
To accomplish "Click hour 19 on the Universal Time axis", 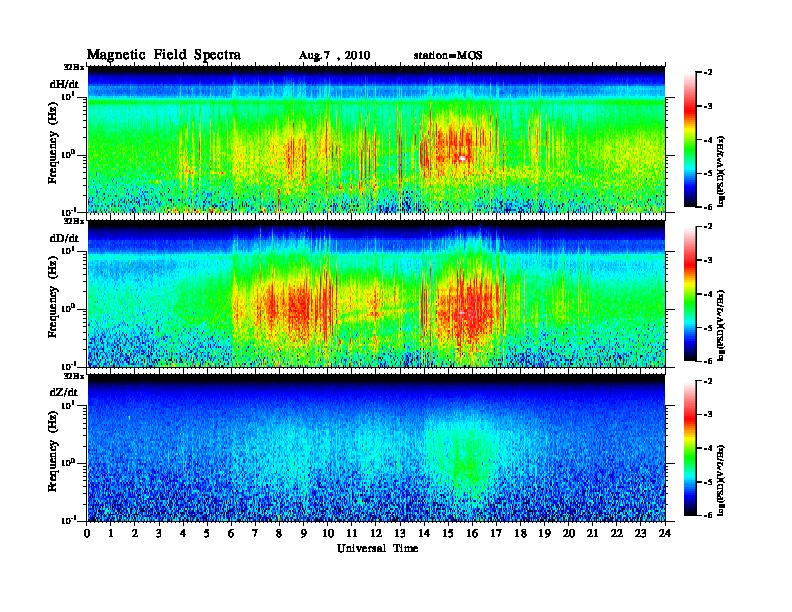I will click(544, 534).
